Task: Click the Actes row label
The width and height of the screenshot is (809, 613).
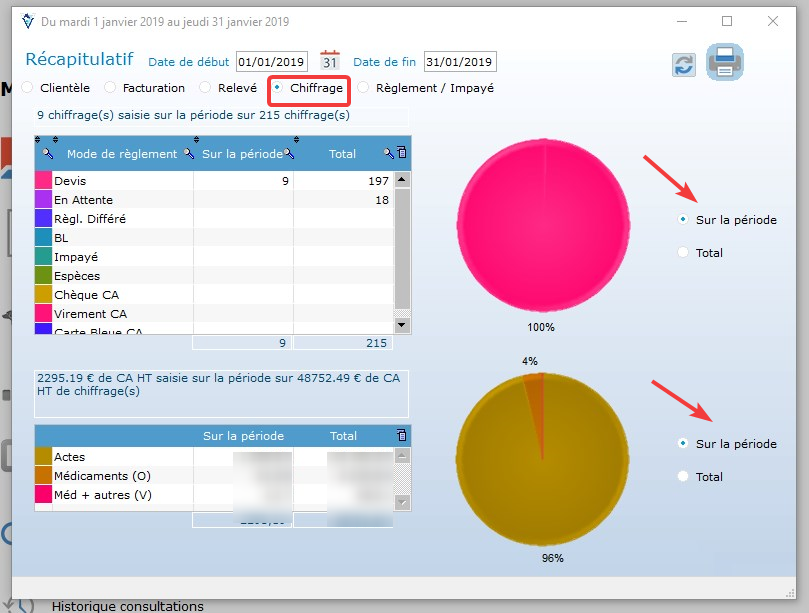Action: click(x=70, y=457)
